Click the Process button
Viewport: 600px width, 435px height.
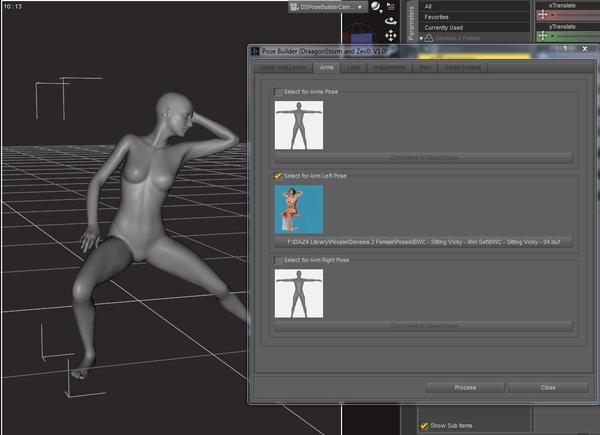coord(465,387)
